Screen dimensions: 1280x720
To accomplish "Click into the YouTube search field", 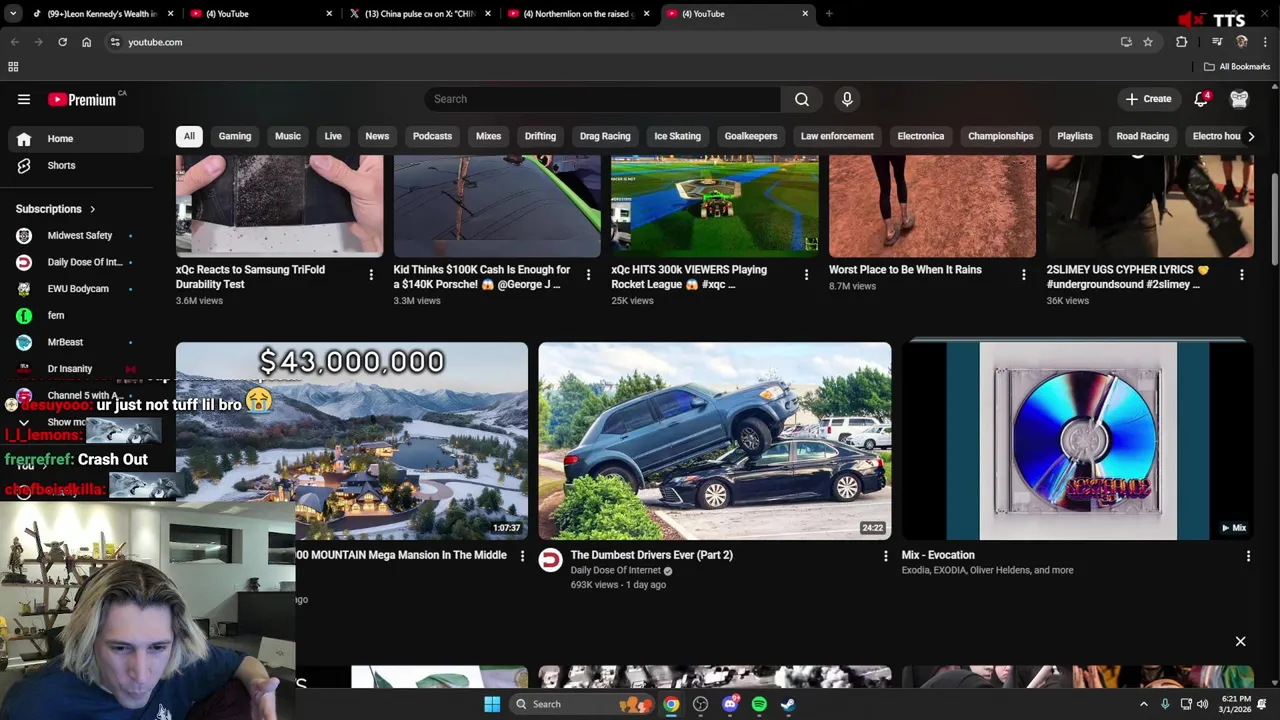I will pyautogui.click(x=603, y=99).
